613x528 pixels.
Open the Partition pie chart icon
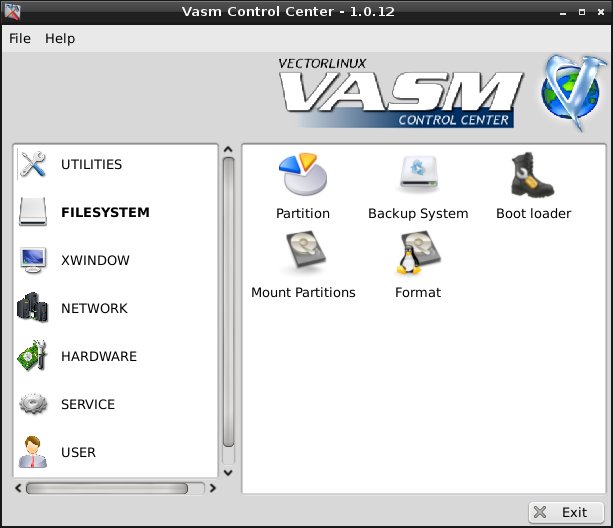pyautogui.click(x=302, y=177)
